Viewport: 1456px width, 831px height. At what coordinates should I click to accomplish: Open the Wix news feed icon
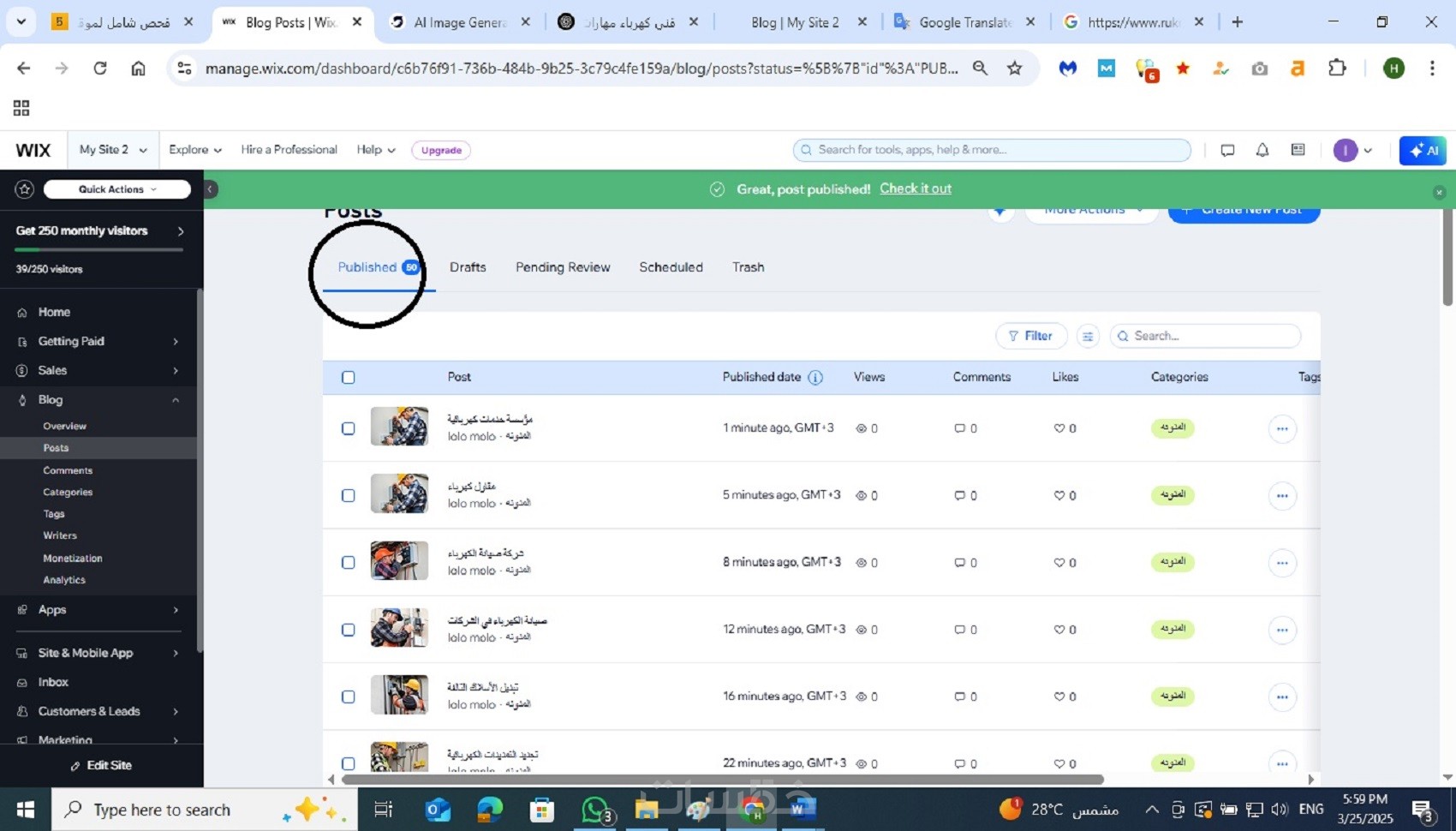coord(1298,150)
